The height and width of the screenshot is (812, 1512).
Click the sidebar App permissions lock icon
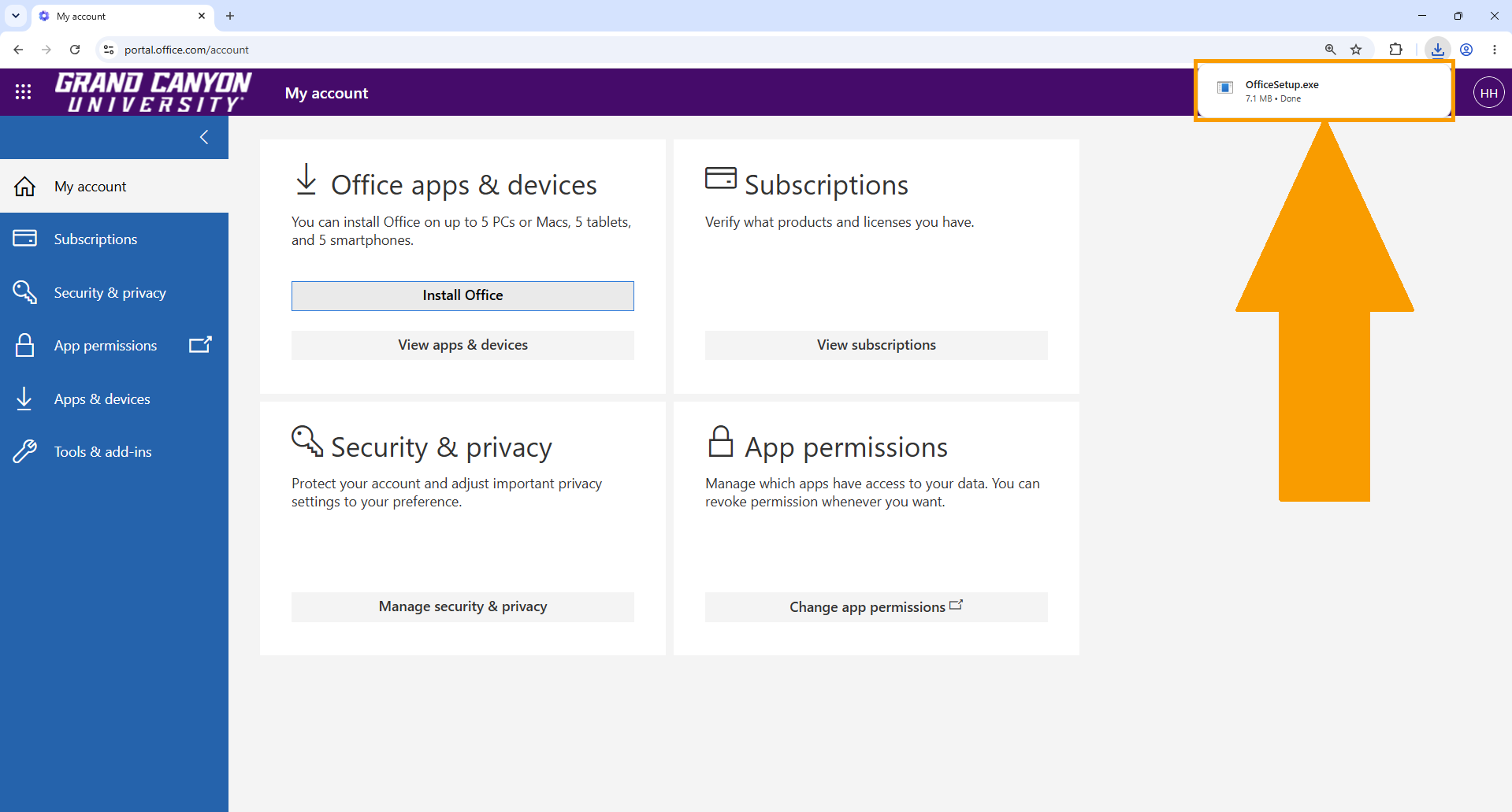click(x=25, y=345)
